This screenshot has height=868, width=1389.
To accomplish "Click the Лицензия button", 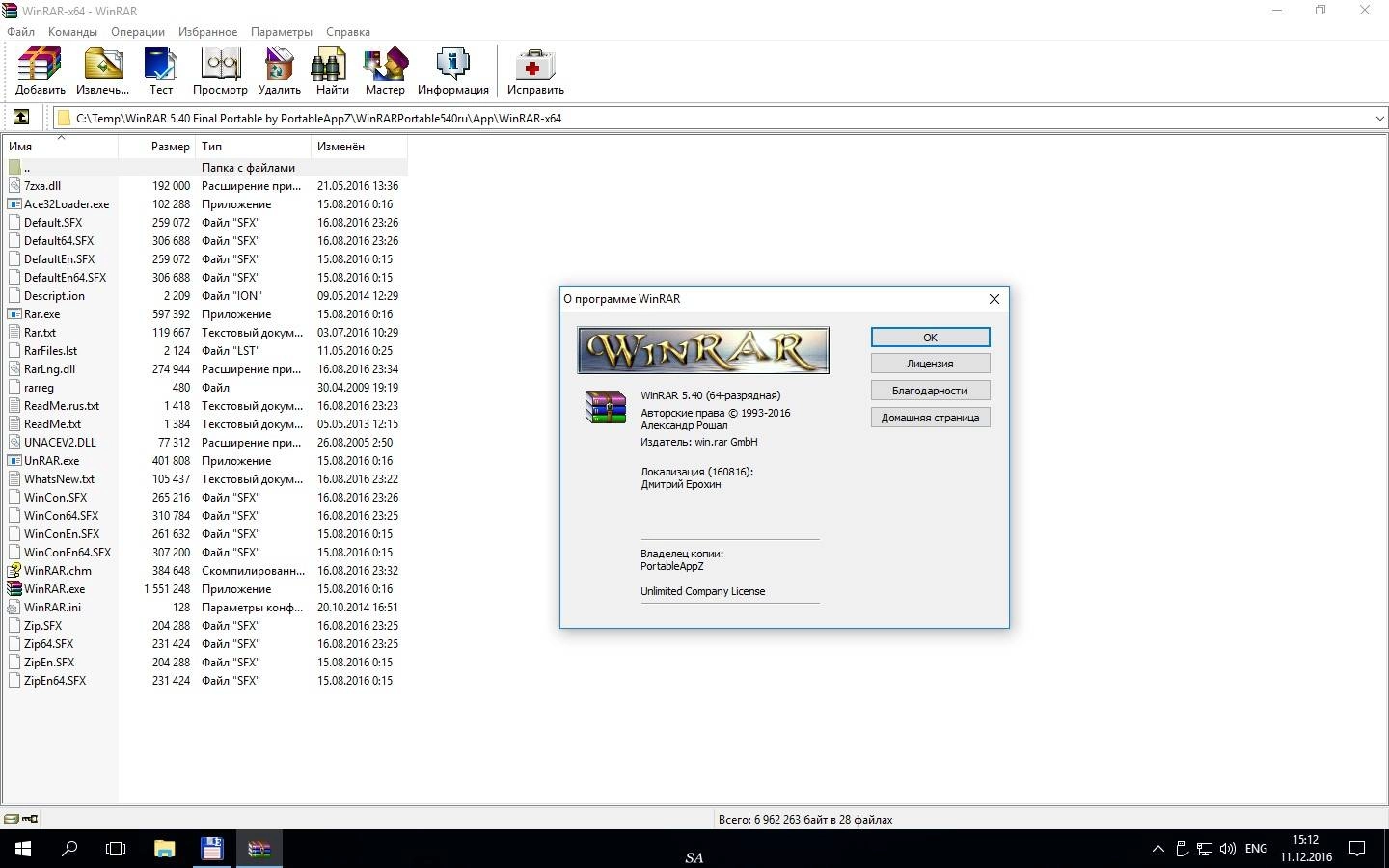I will tap(930, 364).
